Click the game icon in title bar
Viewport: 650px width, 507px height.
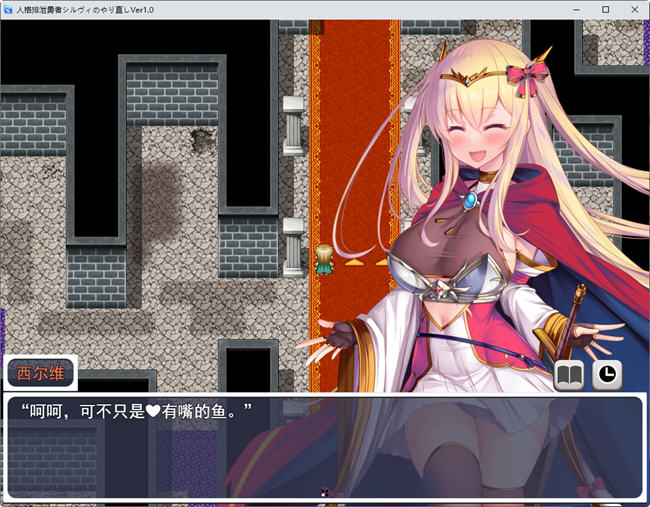tap(8, 9)
